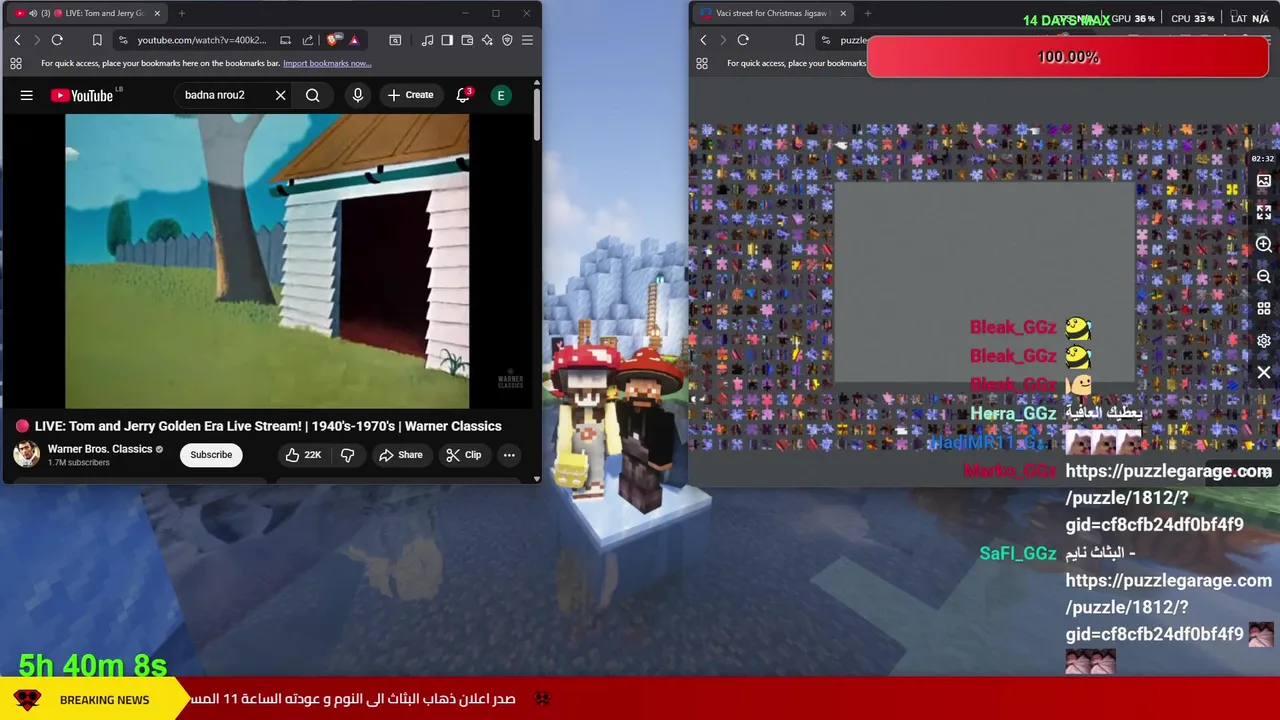Open site settings in YouTube address bar
The height and width of the screenshot is (720, 1280).
(123, 40)
